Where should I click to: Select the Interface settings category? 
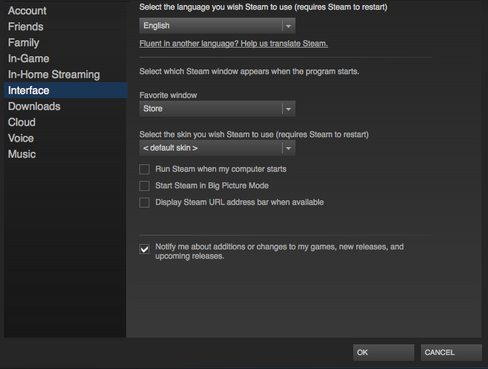click(x=66, y=90)
